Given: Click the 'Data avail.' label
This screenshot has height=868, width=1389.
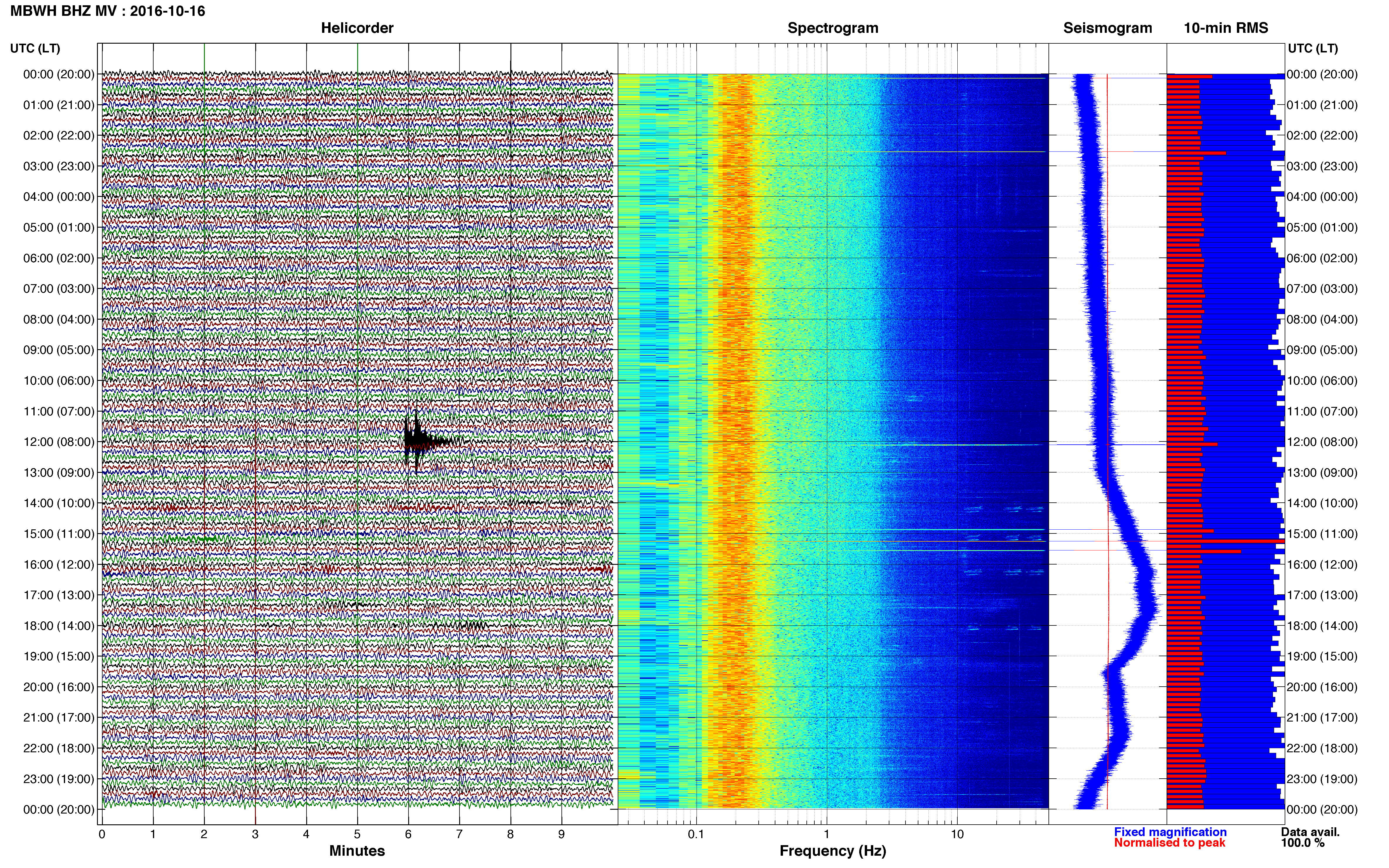Looking at the screenshot, I should point(1310,832).
